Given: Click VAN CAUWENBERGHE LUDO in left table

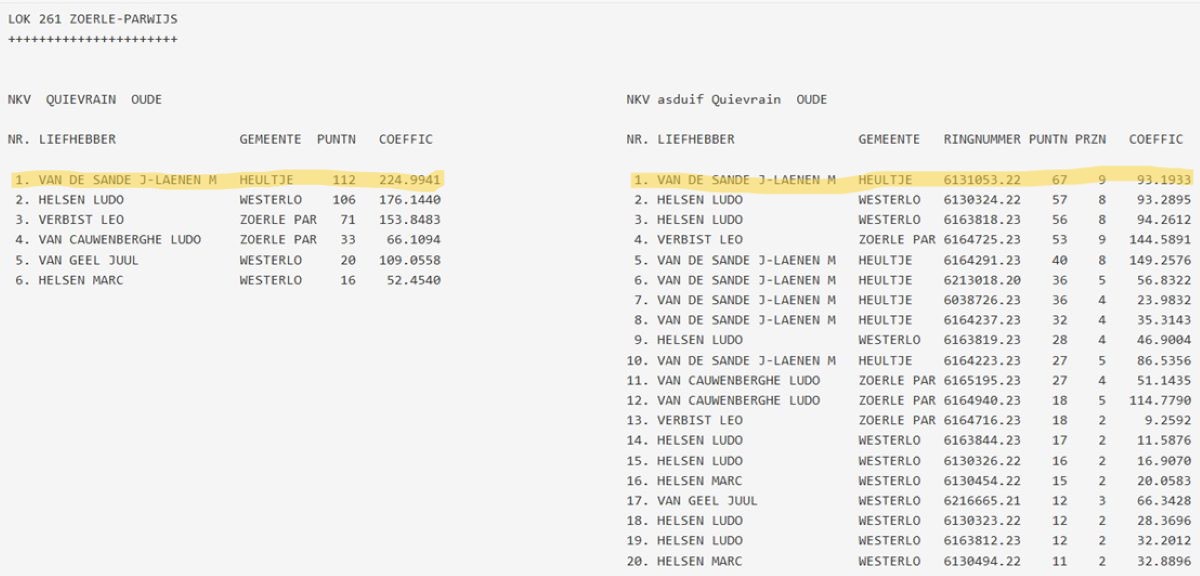Looking at the screenshot, I should point(119,240).
